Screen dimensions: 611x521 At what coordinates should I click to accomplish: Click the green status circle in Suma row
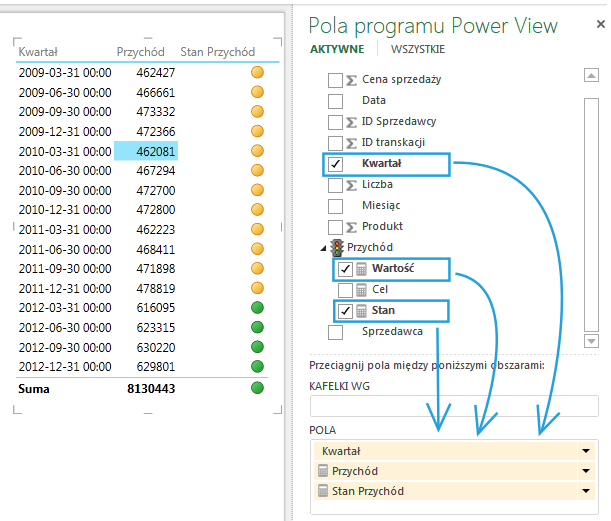tap(257, 387)
